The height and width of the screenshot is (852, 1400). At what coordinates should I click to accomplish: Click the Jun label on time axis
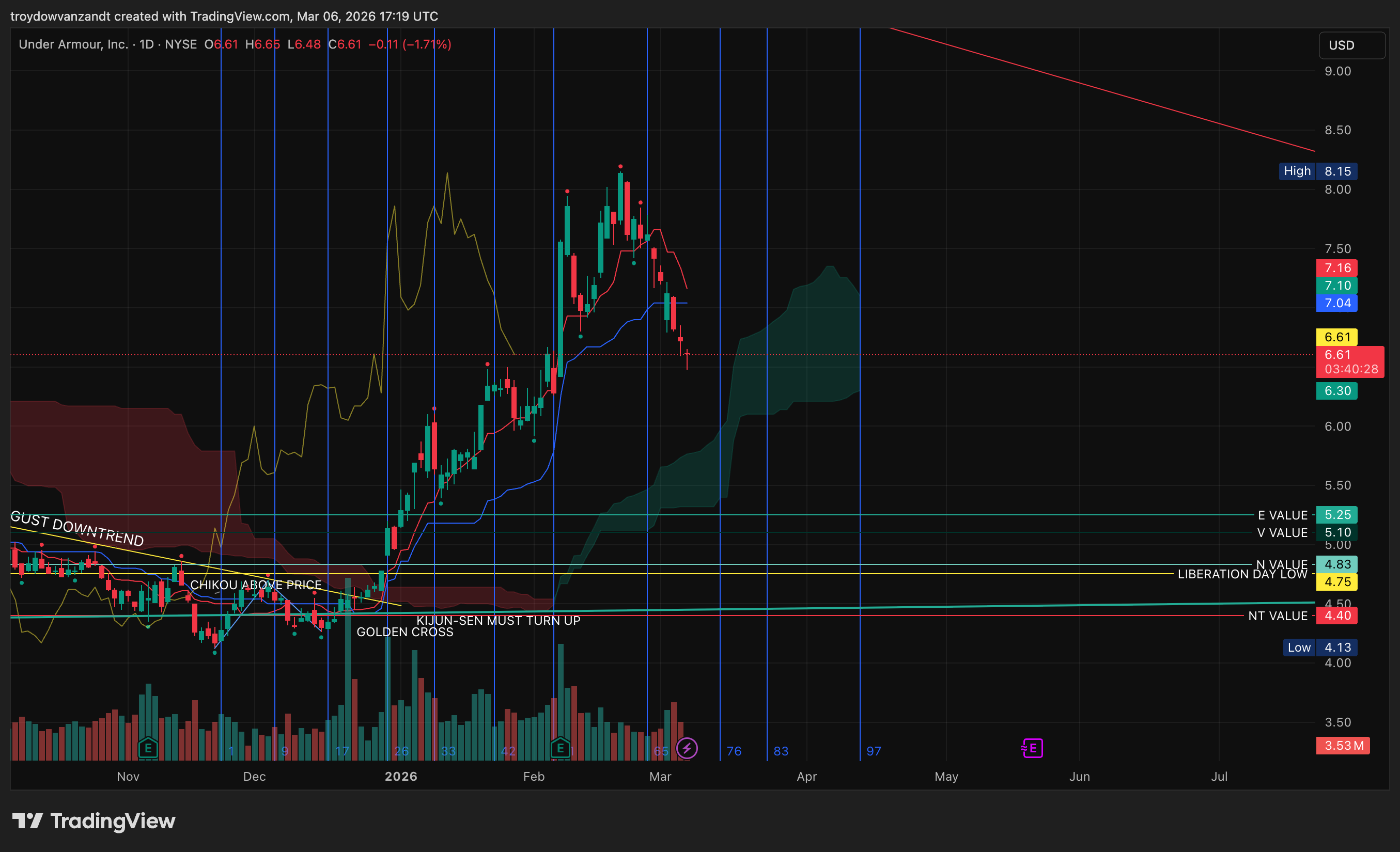[1080, 777]
